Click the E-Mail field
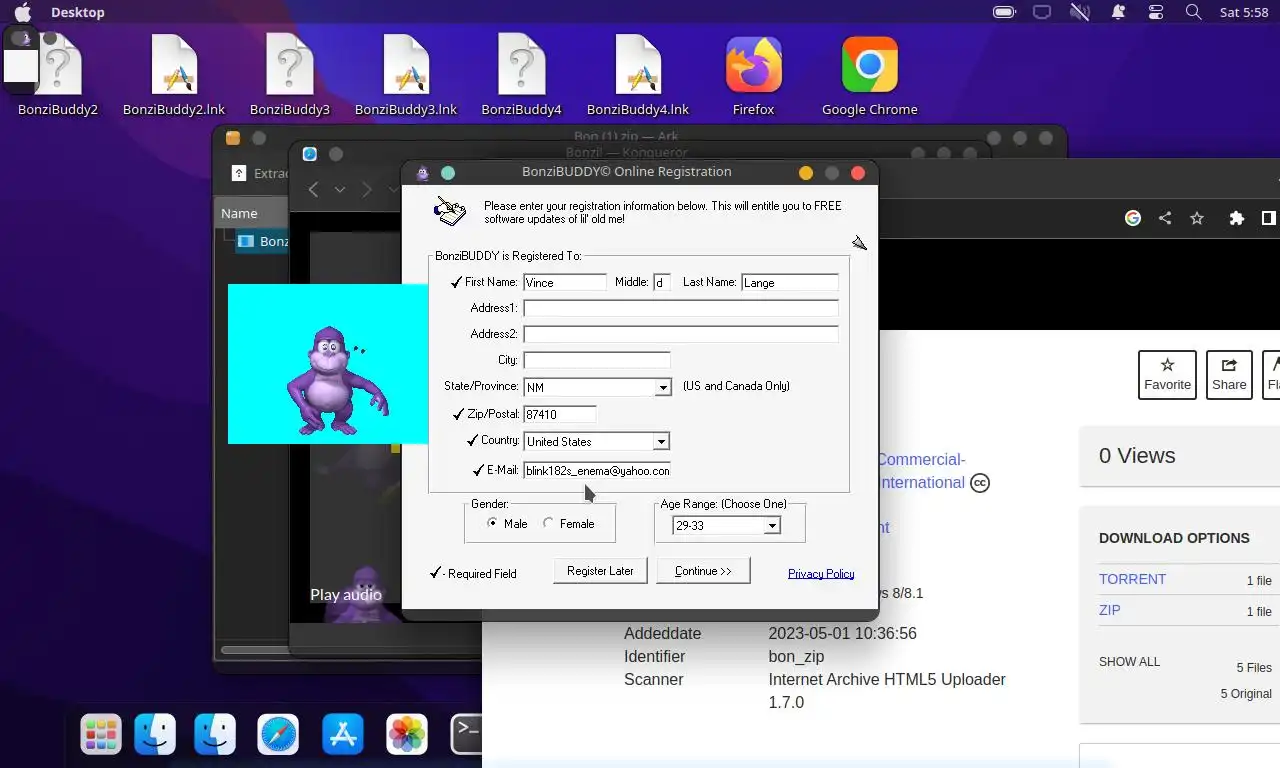Image resolution: width=1280 pixels, height=768 pixels. pos(597,470)
